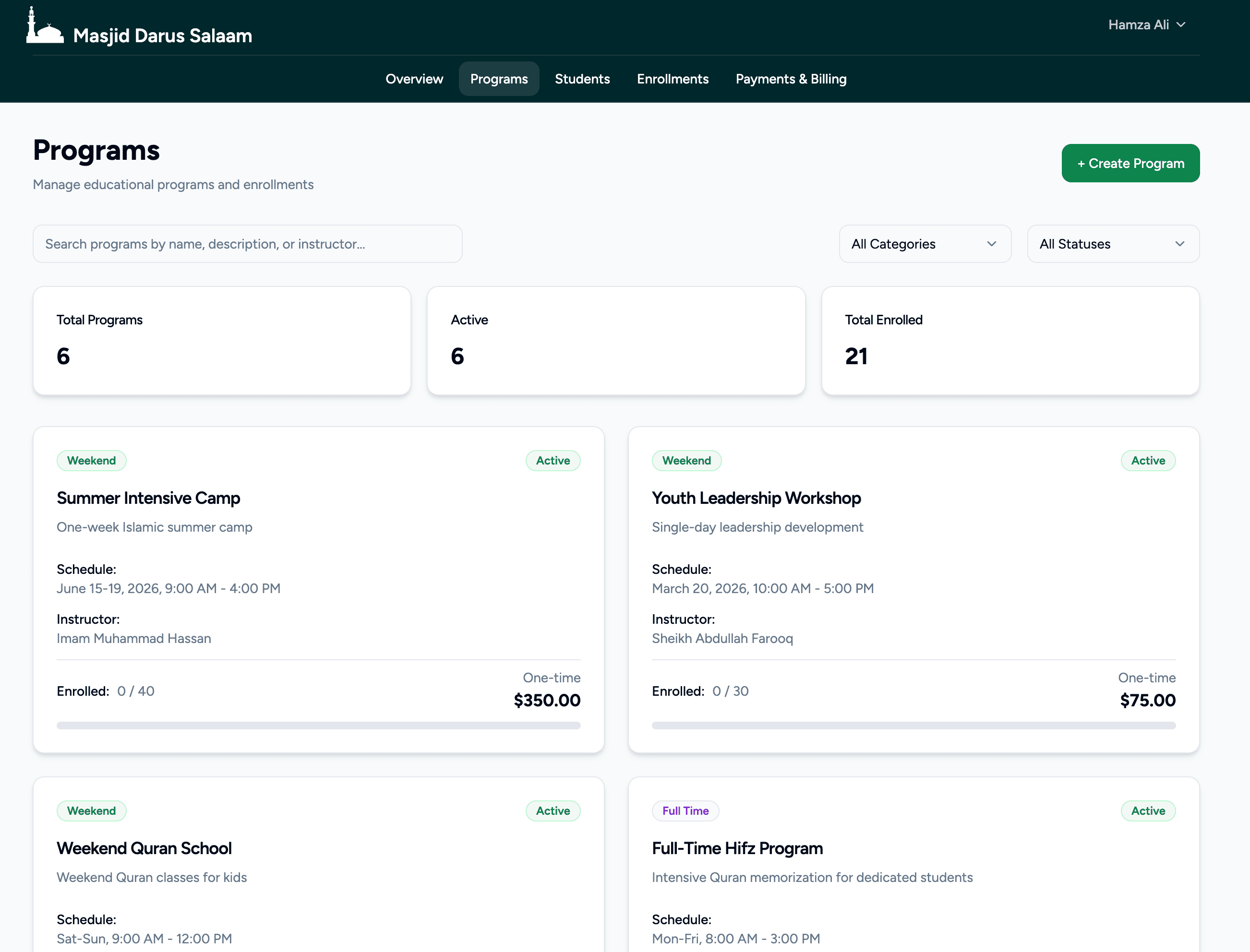Screen dimensions: 1250x952
Task: Switch to the Students tab
Action: [x=582, y=79]
